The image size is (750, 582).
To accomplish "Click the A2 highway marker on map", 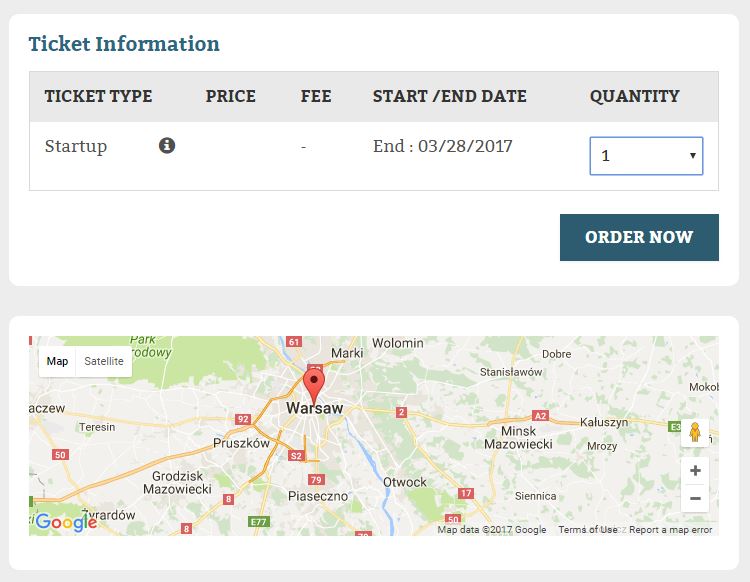I will (x=540, y=416).
